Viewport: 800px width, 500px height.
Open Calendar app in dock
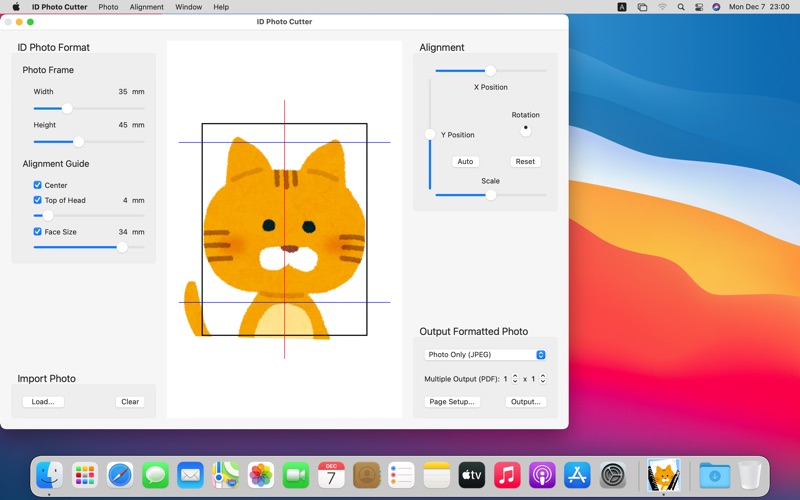tap(331, 475)
